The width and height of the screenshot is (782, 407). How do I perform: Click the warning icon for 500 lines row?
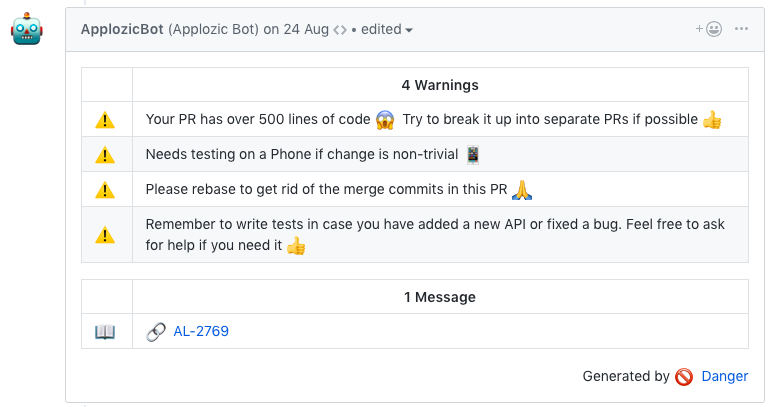(x=105, y=120)
